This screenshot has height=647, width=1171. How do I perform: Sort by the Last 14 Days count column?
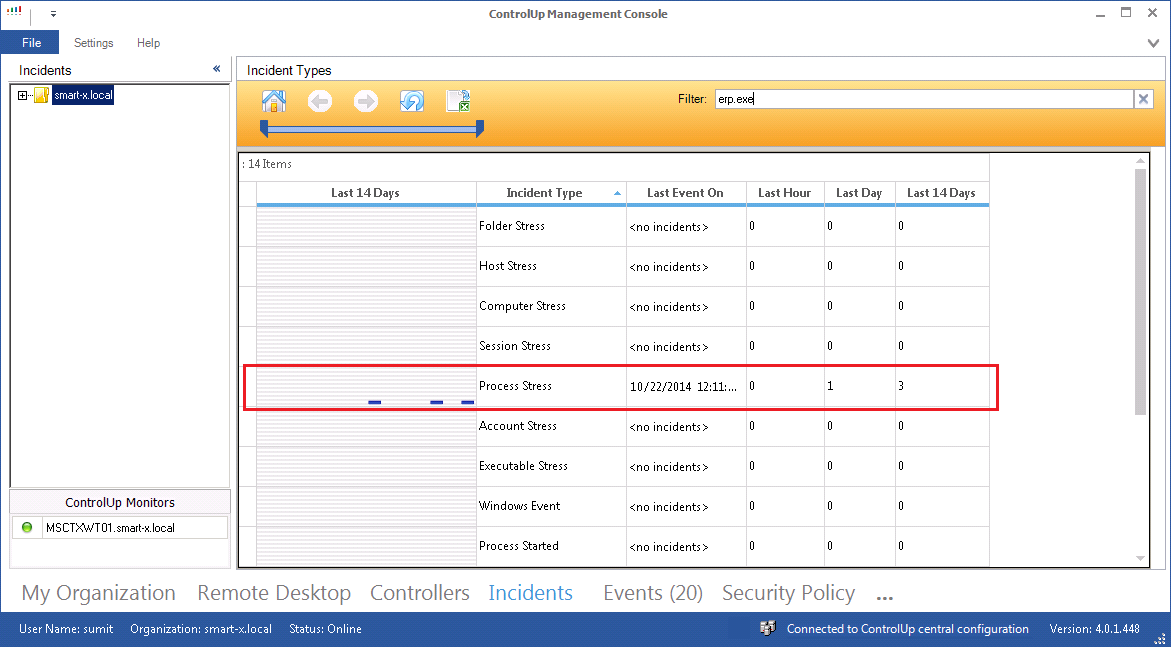(941, 193)
